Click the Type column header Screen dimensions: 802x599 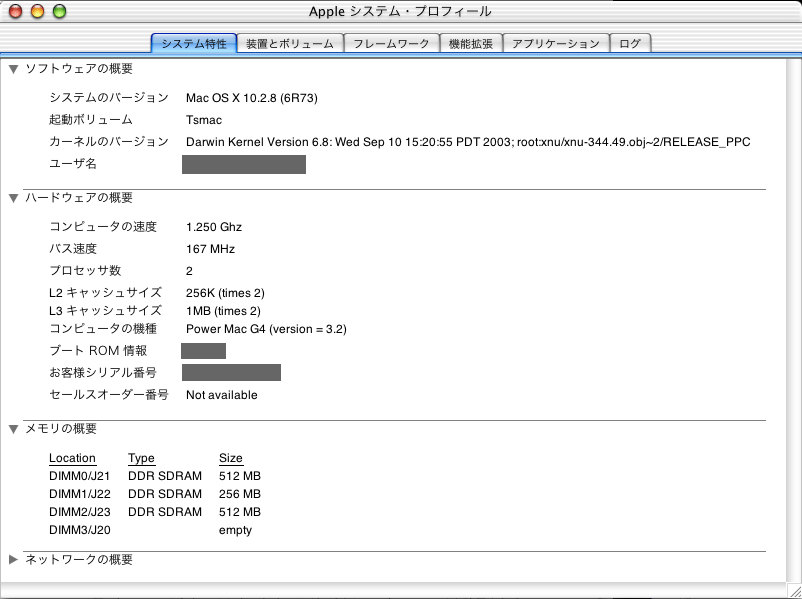[x=141, y=458]
